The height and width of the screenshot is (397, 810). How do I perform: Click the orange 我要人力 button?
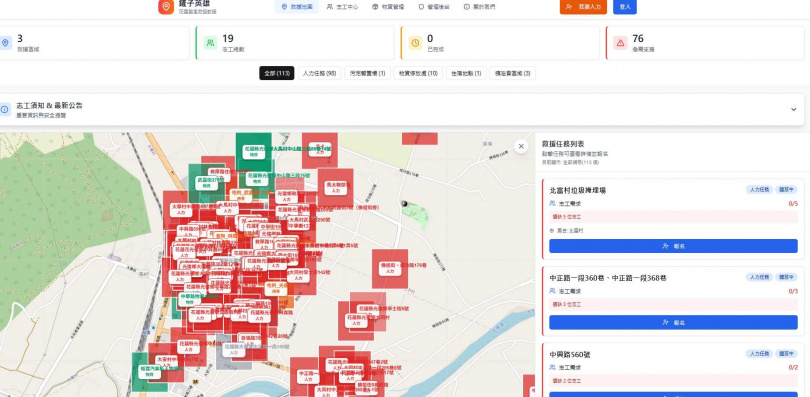coord(583,7)
